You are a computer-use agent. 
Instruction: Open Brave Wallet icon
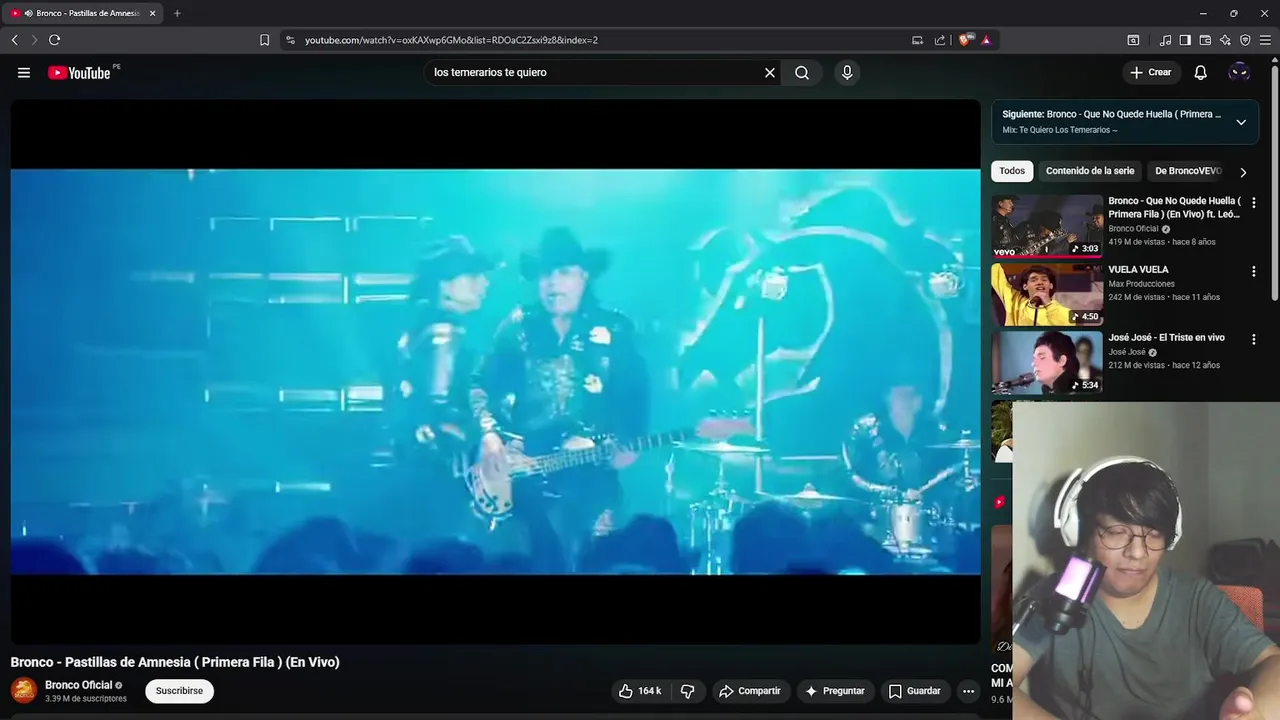pyautogui.click(x=1205, y=40)
